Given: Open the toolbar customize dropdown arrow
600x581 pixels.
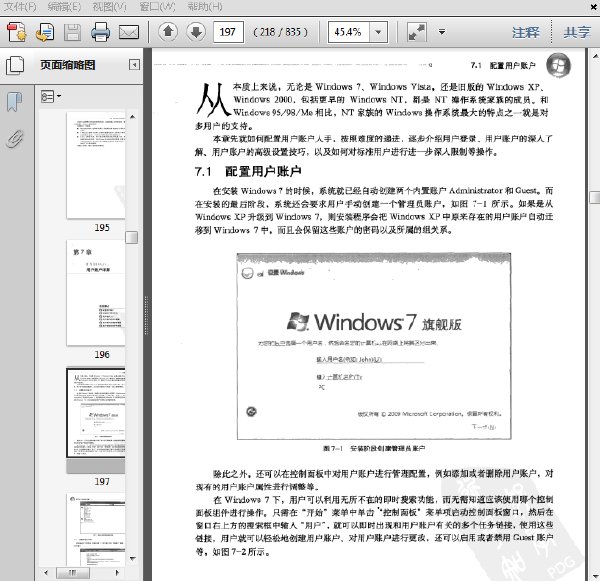Looking at the screenshot, I should [x=442, y=32].
